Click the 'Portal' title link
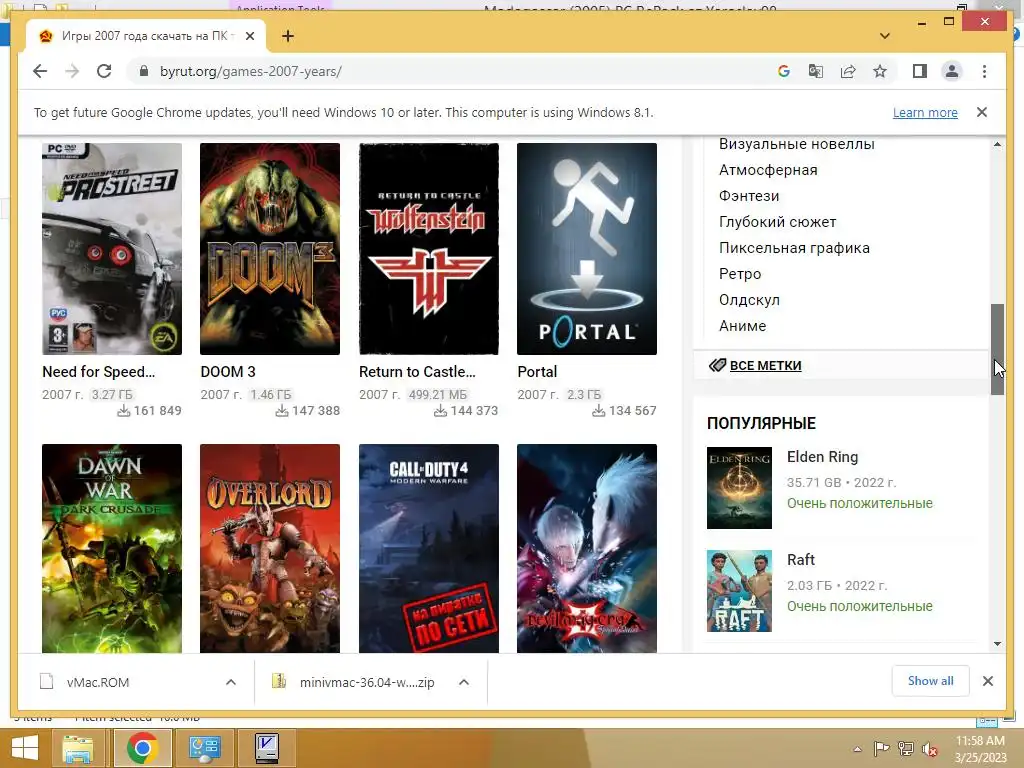 click(537, 372)
